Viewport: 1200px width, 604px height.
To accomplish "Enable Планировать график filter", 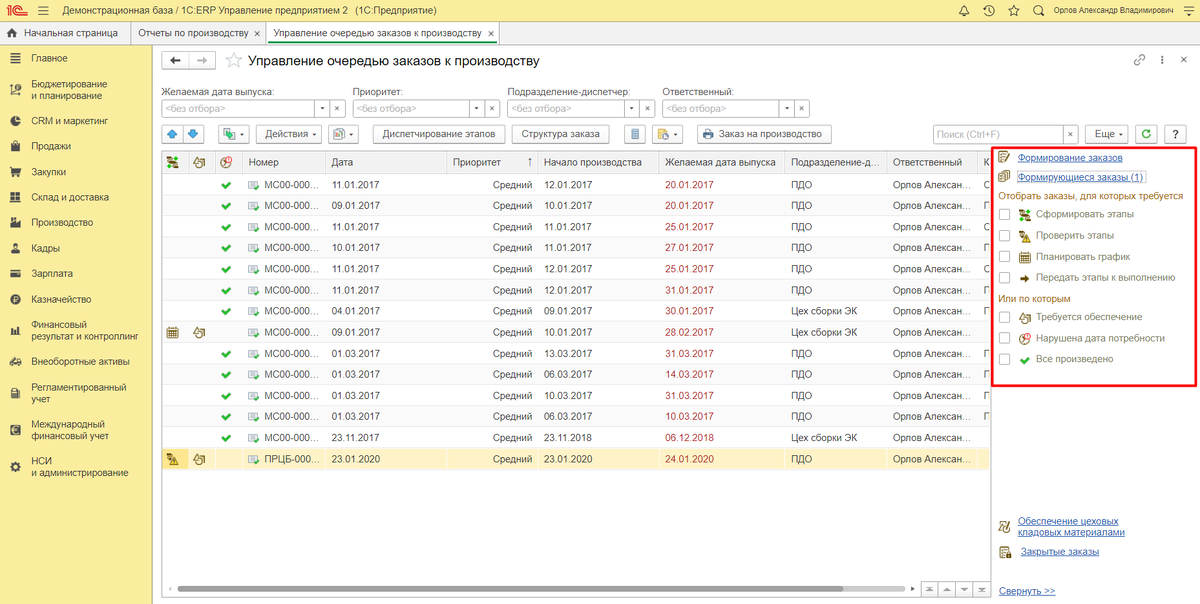I will [1005, 256].
